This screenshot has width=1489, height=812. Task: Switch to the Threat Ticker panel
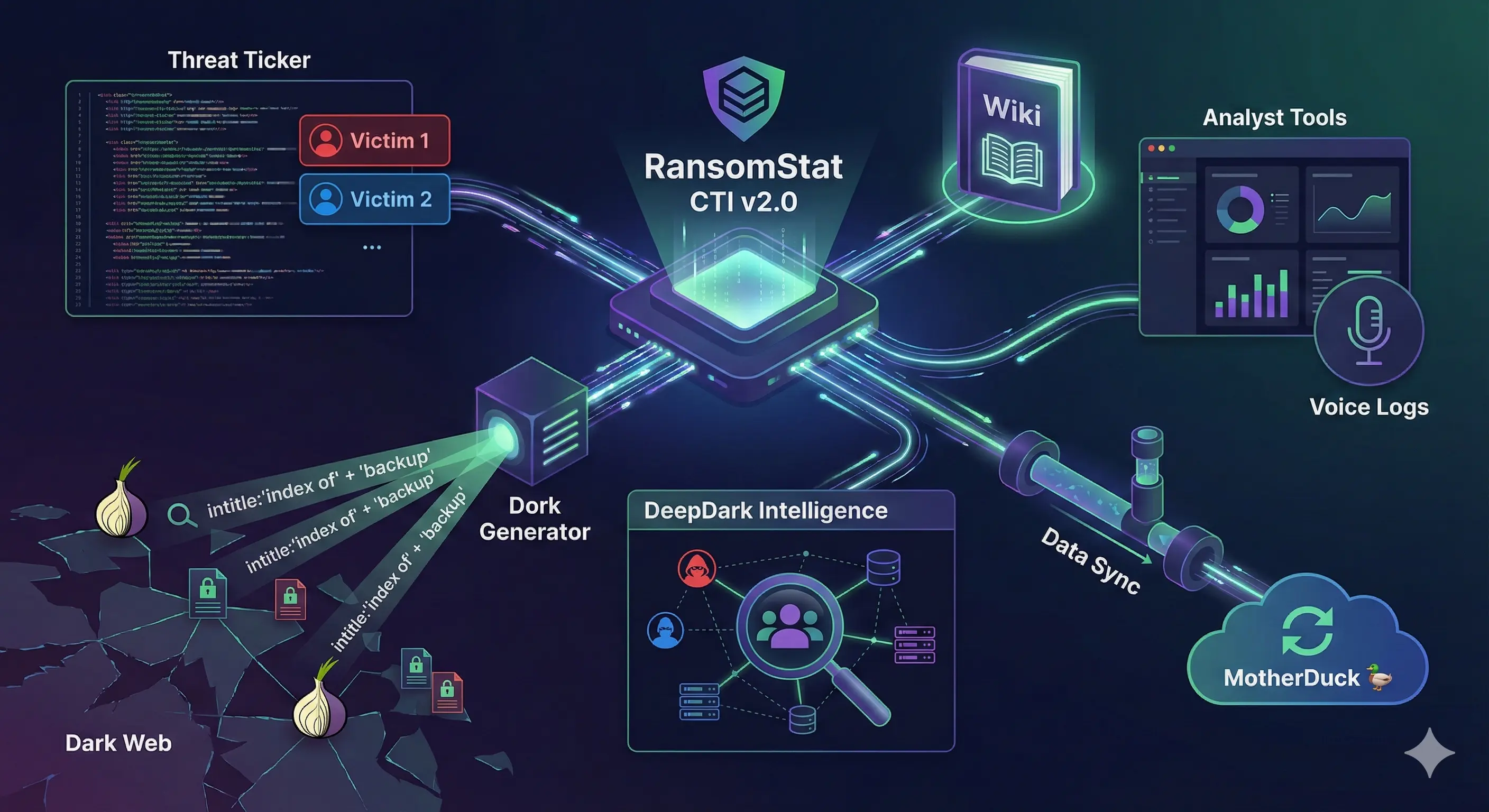pos(240,60)
